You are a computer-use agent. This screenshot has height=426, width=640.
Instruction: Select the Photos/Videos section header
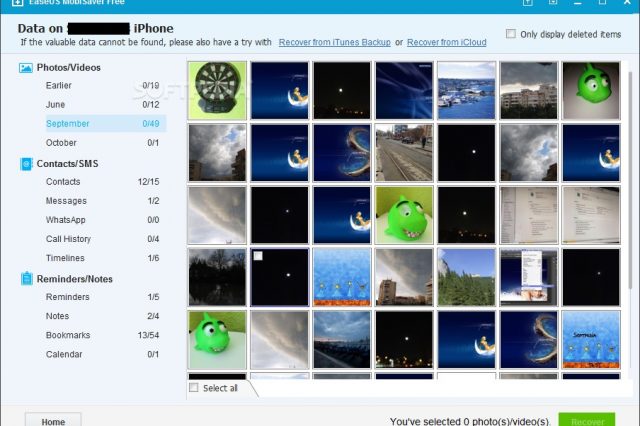(x=69, y=68)
